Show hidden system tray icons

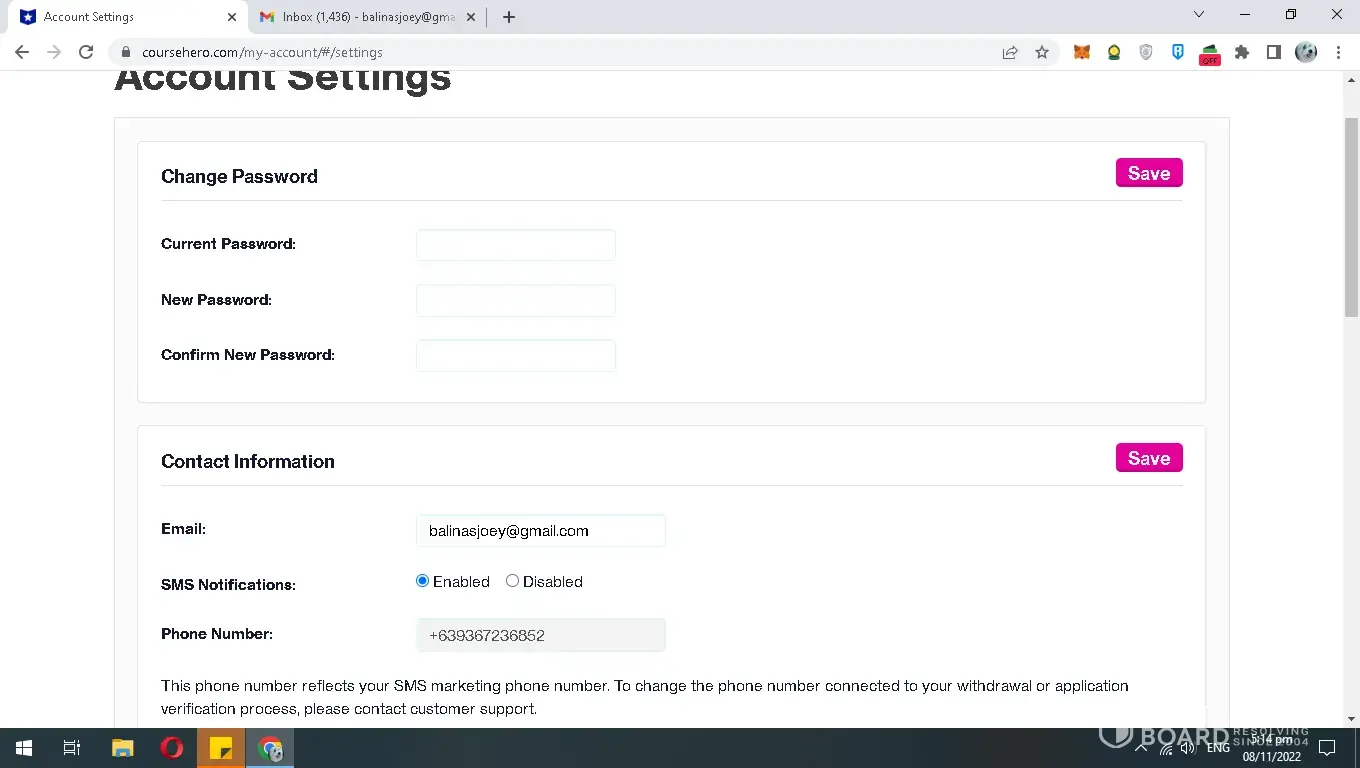click(1141, 748)
